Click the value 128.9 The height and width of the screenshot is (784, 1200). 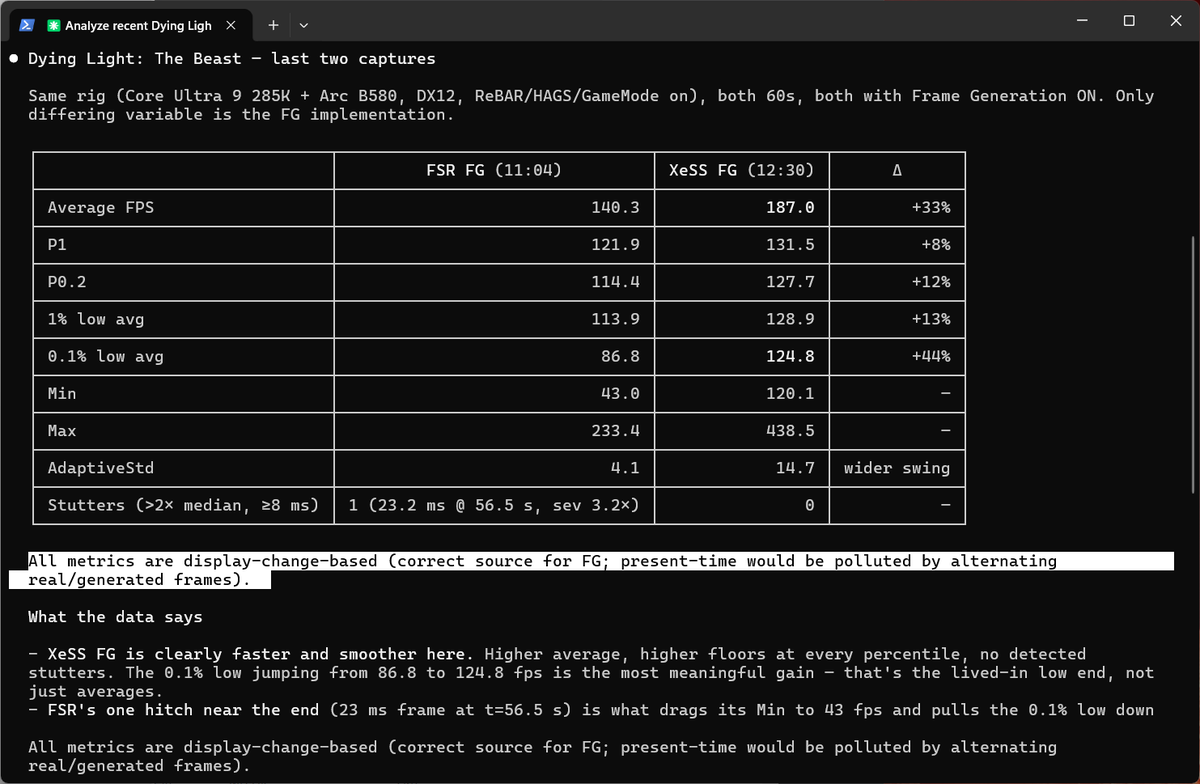789,319
